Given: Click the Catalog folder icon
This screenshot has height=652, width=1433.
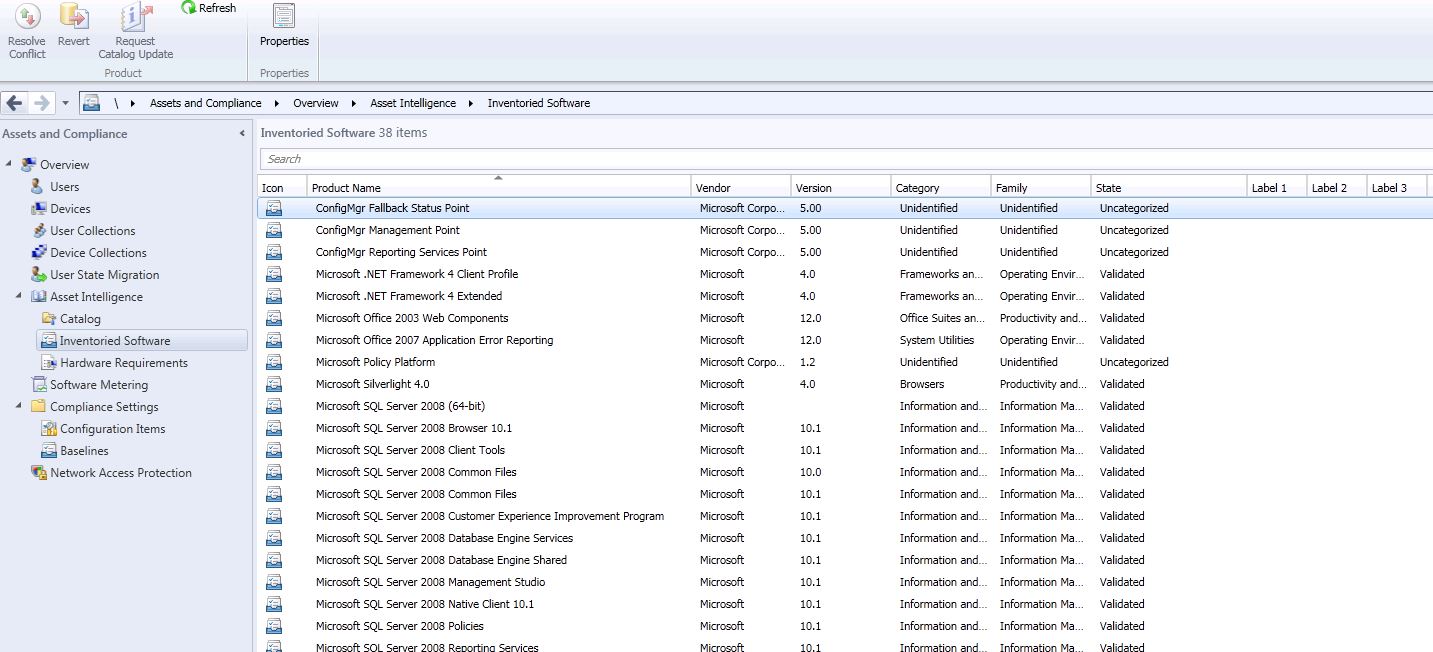Looking at the screenshot, I should click(x=48, y=318).
